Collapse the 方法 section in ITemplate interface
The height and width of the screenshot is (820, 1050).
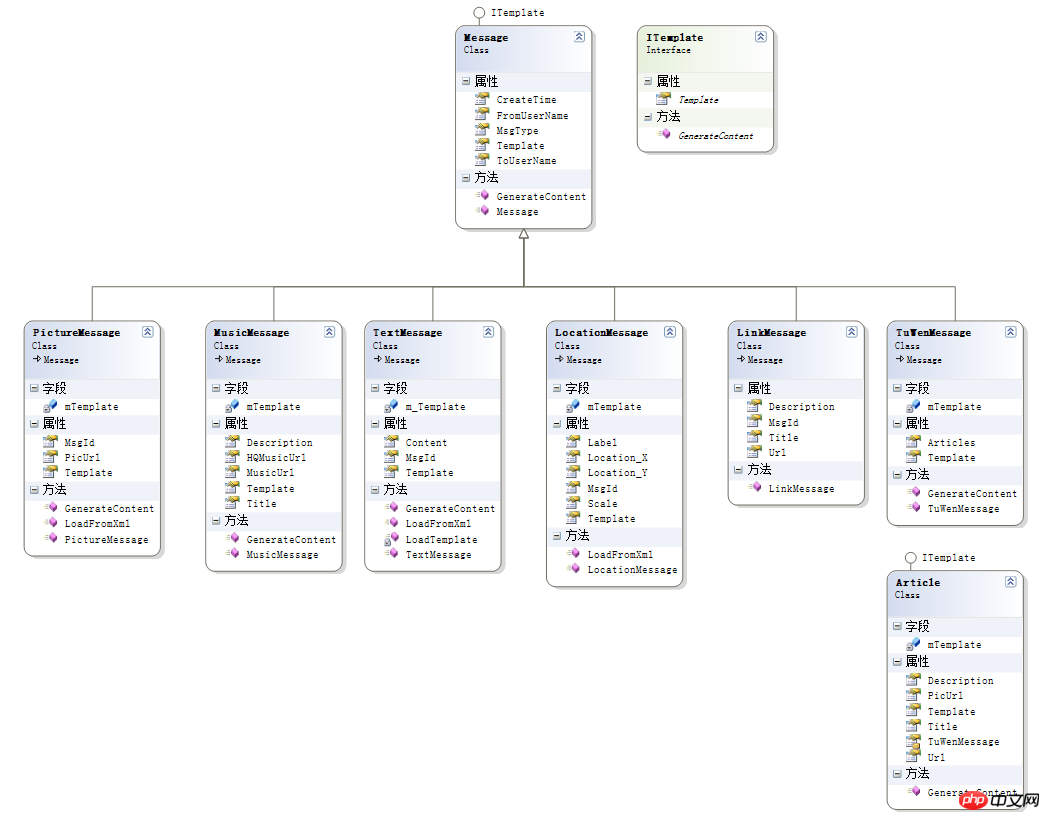648,116
